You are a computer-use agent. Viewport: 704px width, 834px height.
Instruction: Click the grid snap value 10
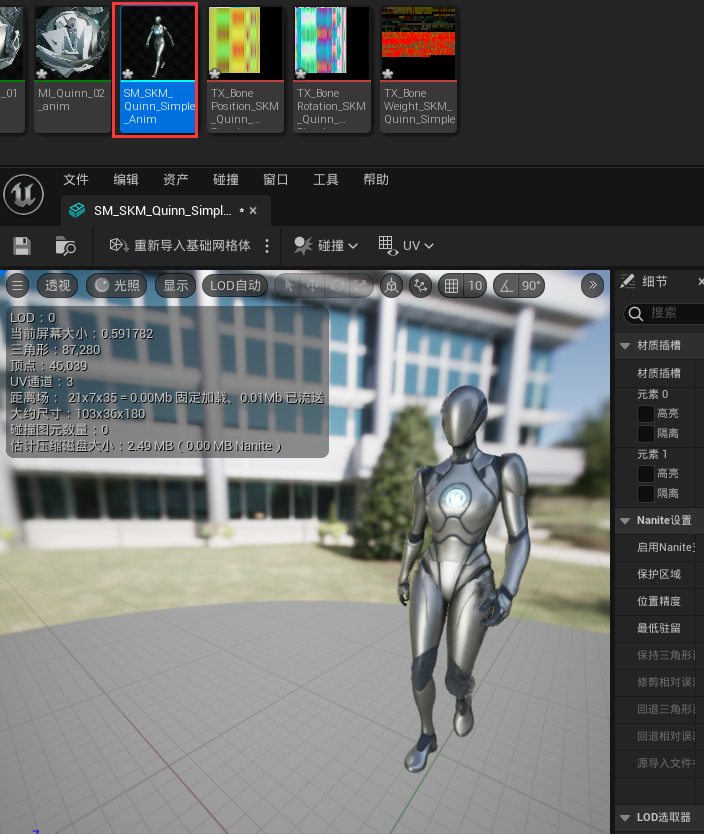click(475, 286)
